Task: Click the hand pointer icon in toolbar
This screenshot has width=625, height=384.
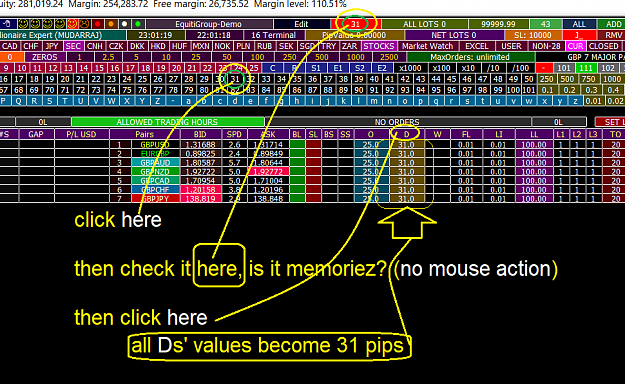Action: (x=7, y=24)
